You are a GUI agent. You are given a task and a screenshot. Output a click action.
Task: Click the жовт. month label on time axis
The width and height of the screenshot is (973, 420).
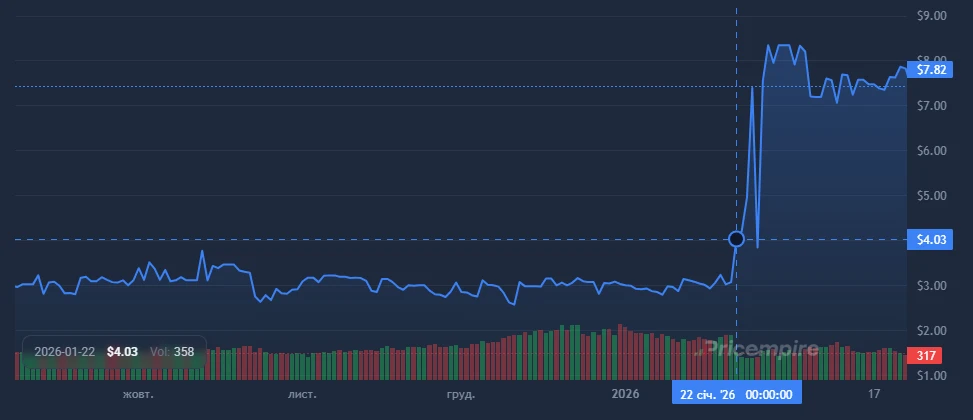click(x=138, y=394)
